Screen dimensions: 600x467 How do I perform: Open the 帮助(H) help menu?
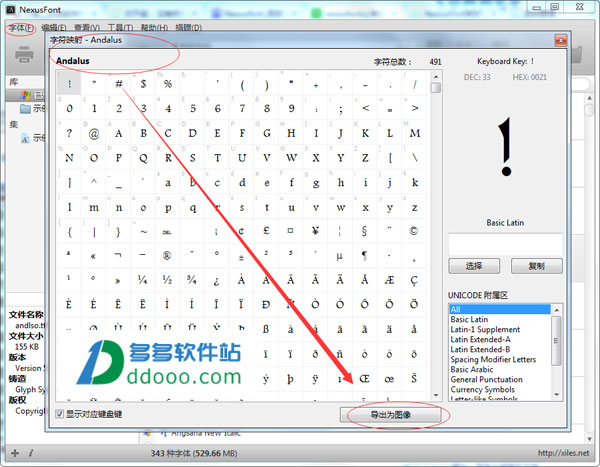[x=154, y=28]
